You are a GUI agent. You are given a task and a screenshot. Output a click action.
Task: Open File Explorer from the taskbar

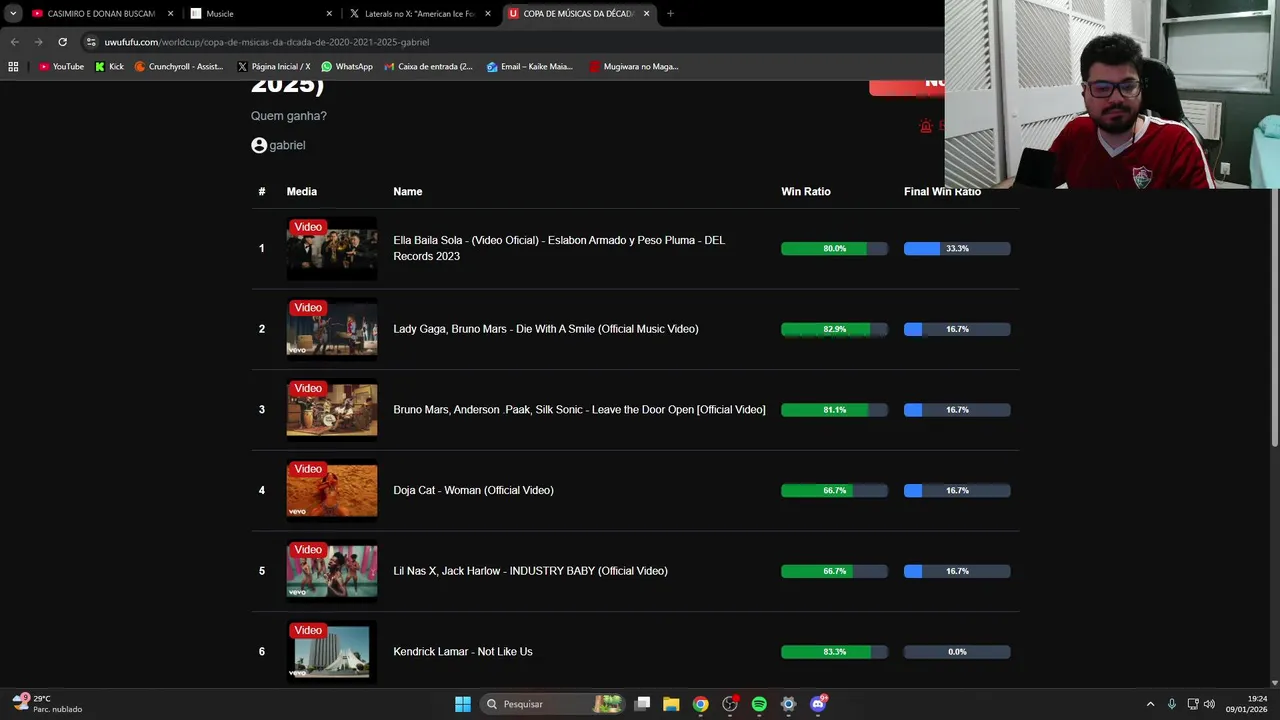pyautogui.click(x=671, y=704)
